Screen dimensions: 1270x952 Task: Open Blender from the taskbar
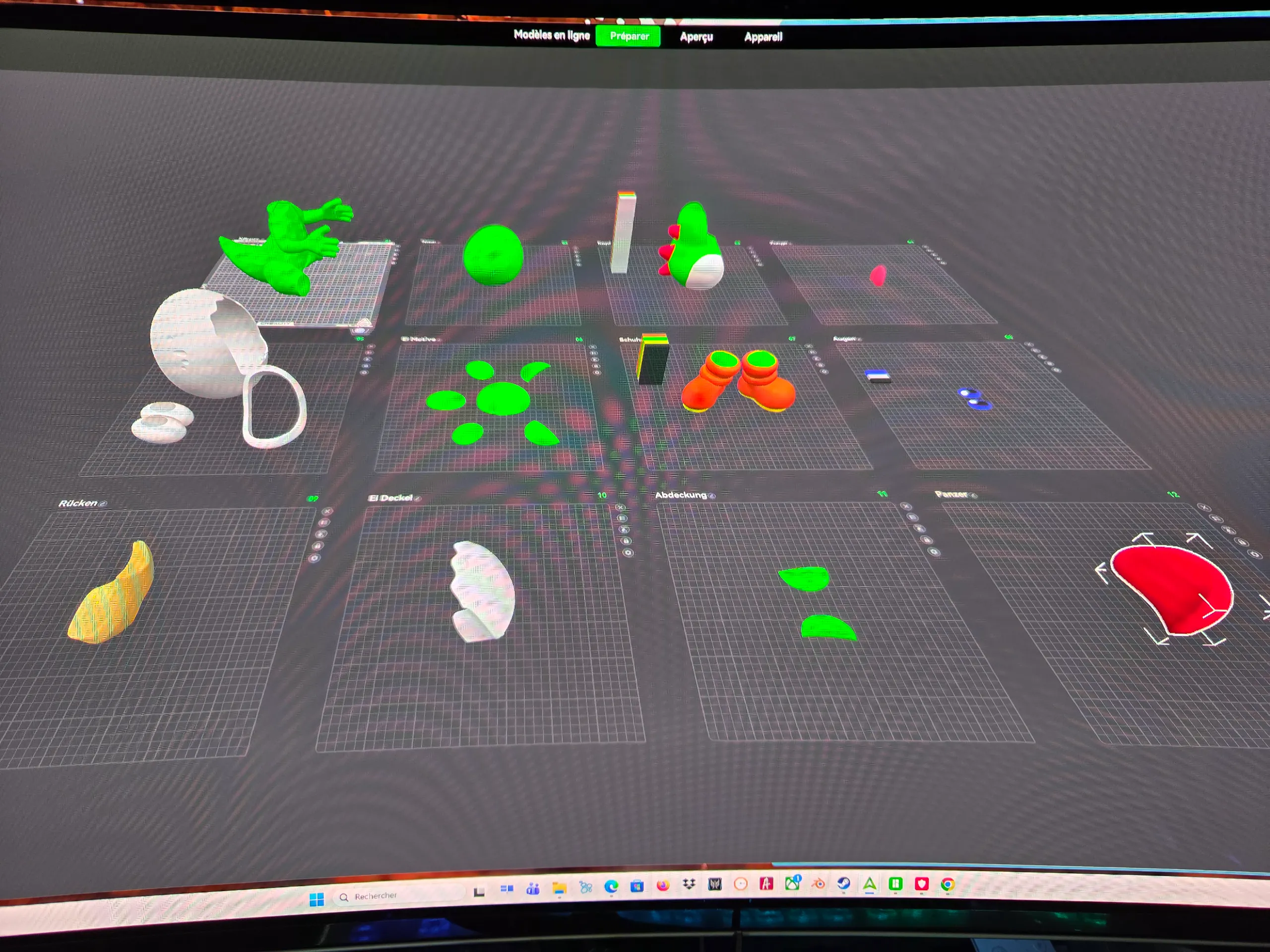pyautogui.click(x=818, y=884)
